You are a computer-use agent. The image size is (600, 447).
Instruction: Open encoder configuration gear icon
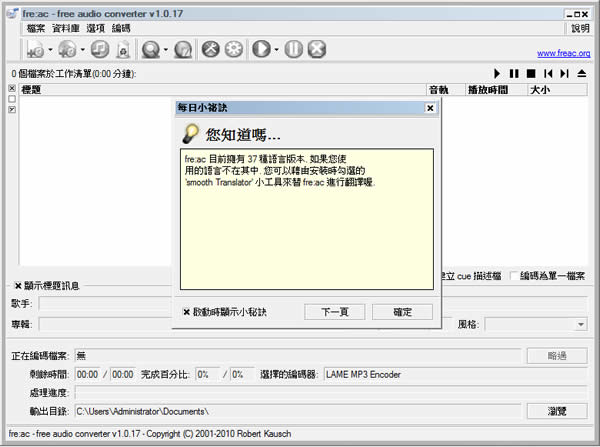point(234,49)
